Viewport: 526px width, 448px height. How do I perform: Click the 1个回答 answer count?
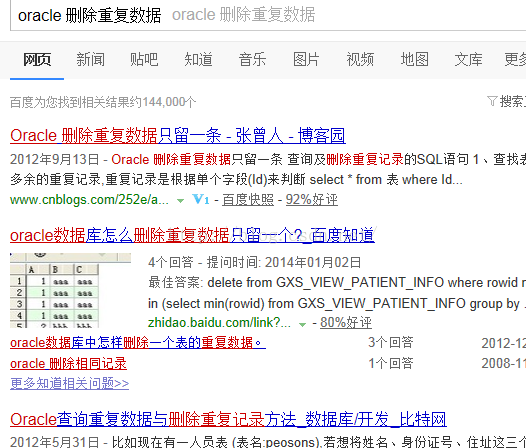(x=391, y=363)
